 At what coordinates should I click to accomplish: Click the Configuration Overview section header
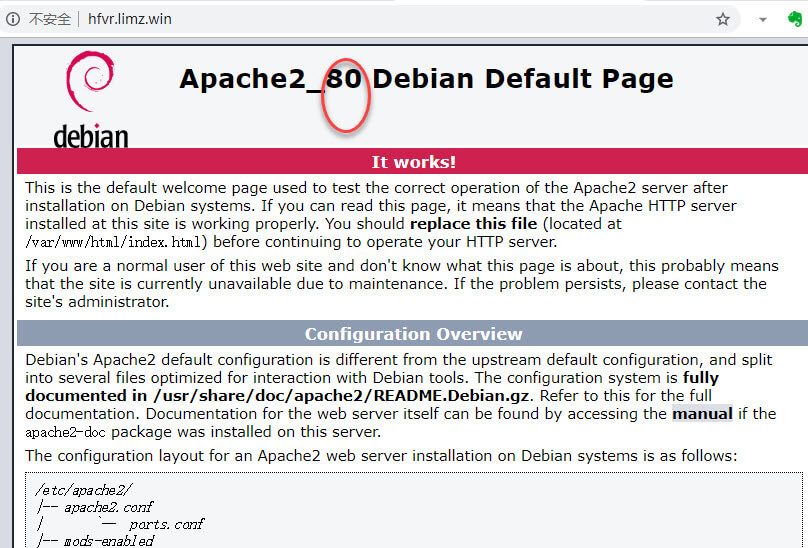pos(413,334)
